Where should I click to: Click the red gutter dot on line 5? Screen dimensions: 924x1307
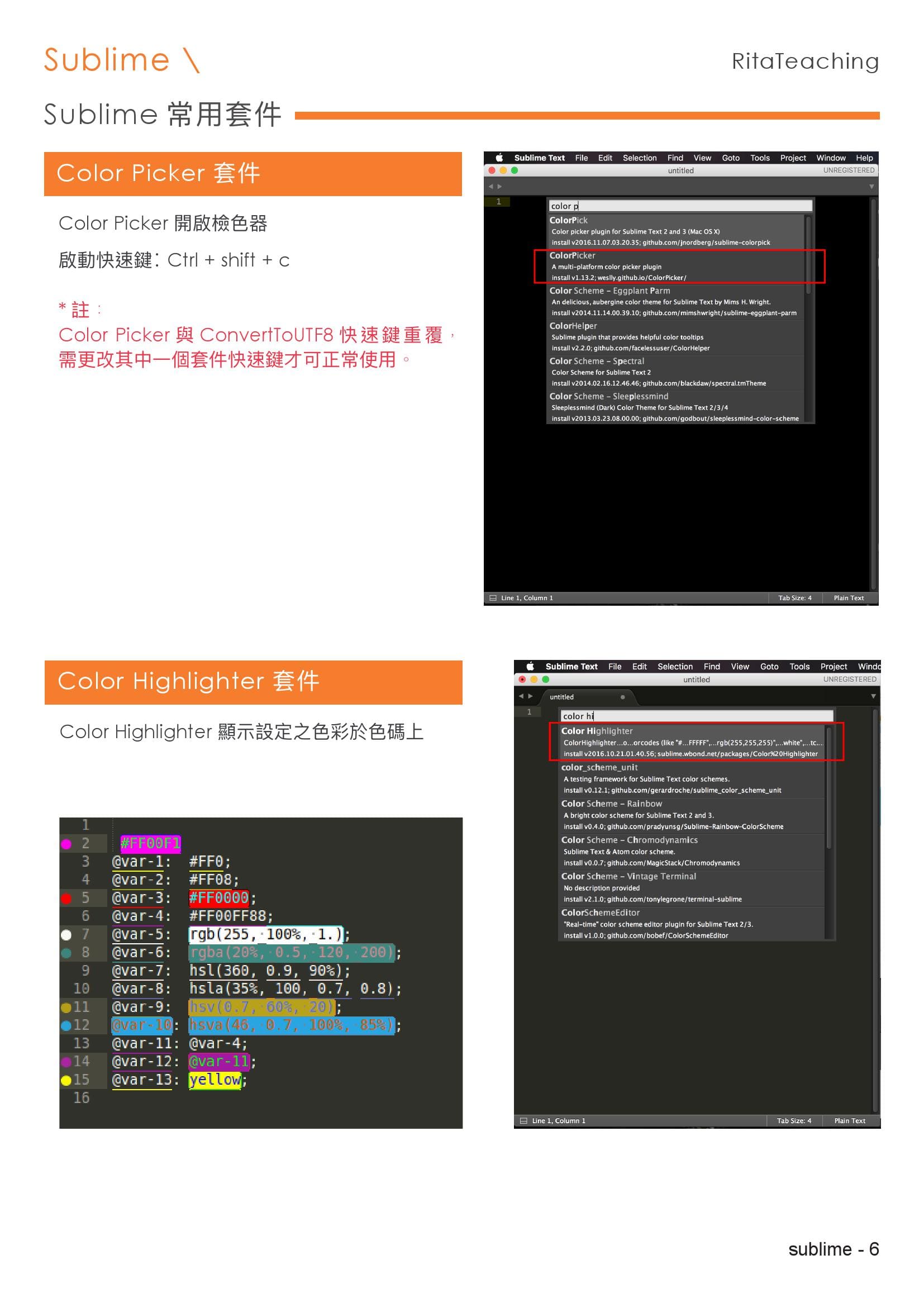click(x=66, y=899)
